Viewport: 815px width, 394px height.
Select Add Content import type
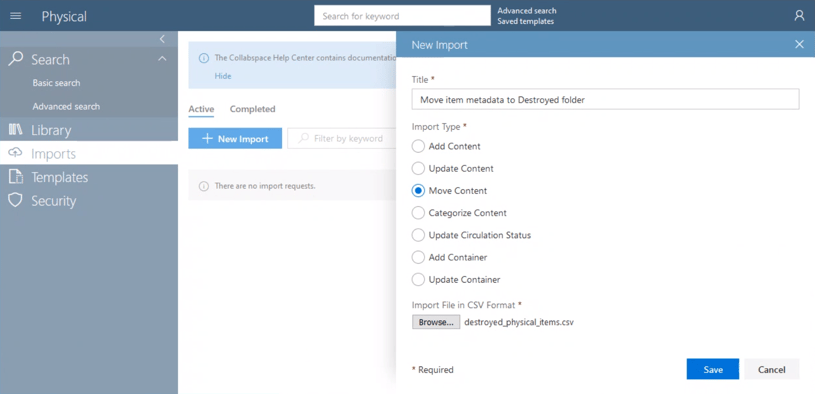click(x=418, y=146)
